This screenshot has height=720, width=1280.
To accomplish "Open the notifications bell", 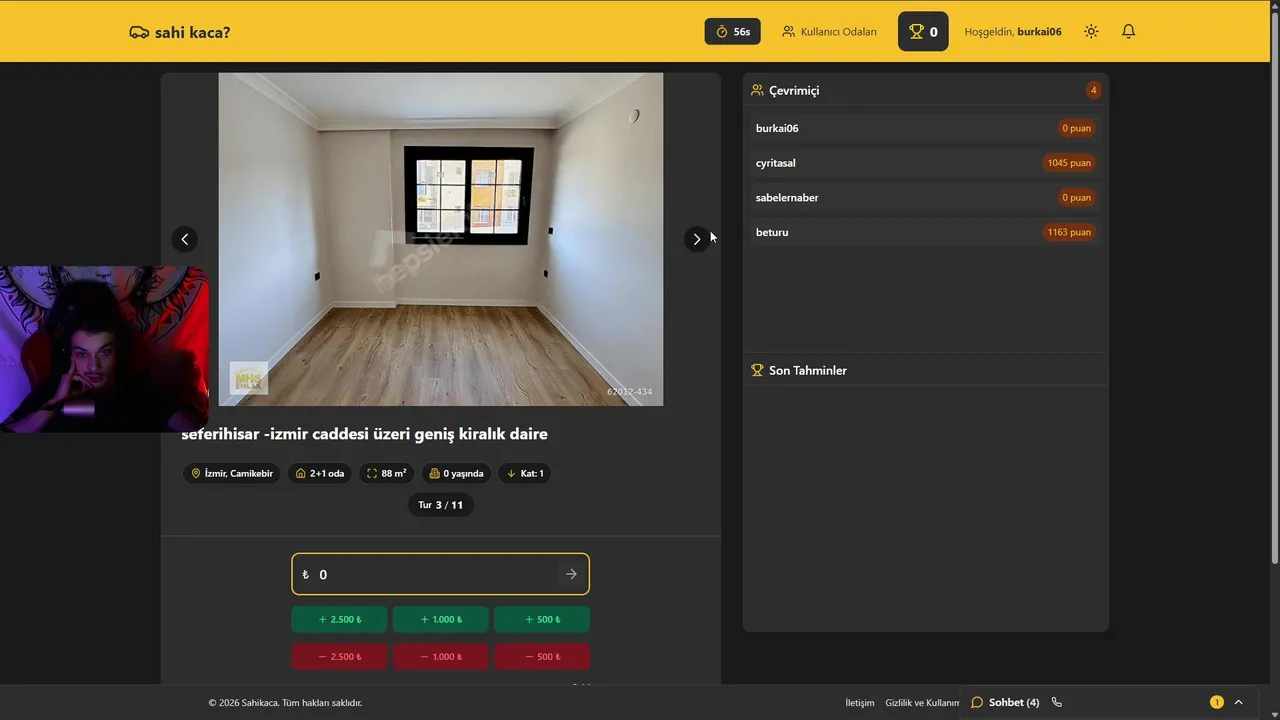I will (1128, 32).
